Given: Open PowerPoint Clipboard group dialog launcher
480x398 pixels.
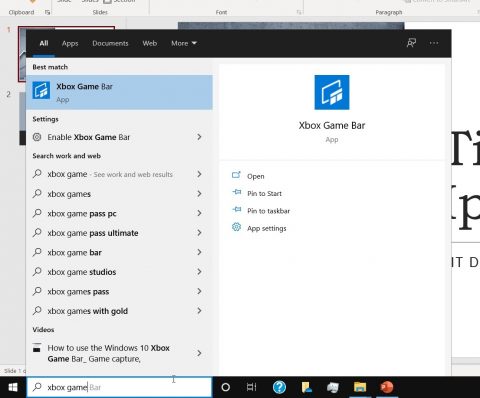Looking at the screenshot, I should pyautogui.click(x=47, y=12).
